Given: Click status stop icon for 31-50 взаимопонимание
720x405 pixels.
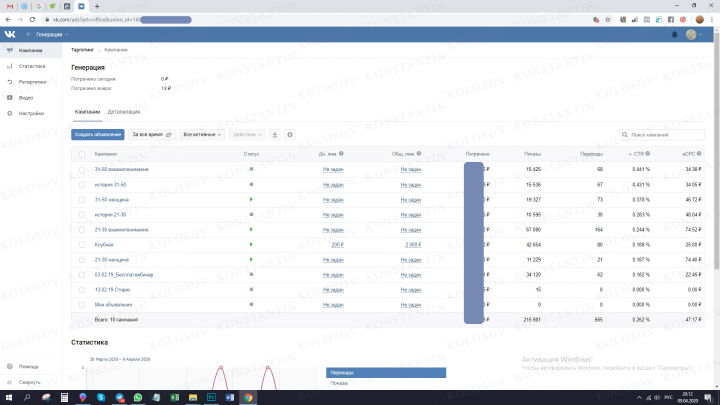Looking at the screenshot, I should coord(251,169).
